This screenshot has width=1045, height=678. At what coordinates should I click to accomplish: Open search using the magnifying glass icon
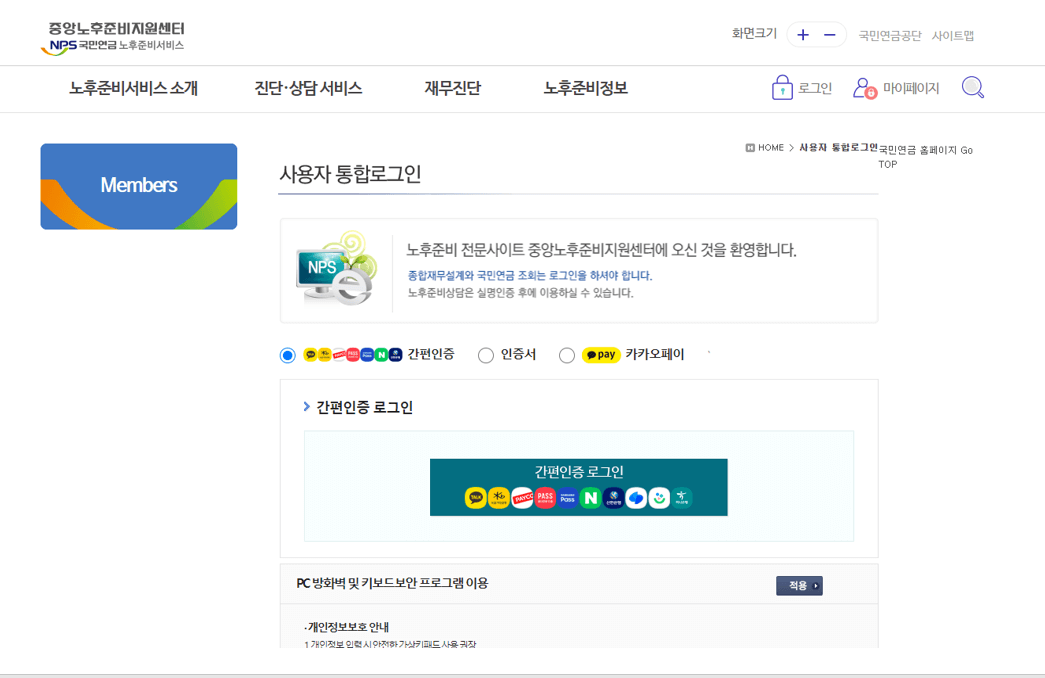[x=971, y=88]
